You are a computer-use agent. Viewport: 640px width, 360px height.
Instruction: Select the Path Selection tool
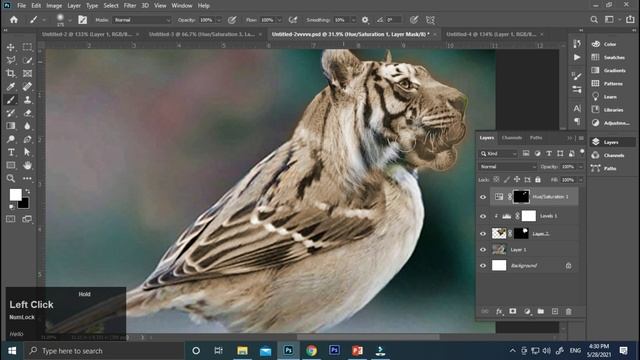[x=27, y=152]
